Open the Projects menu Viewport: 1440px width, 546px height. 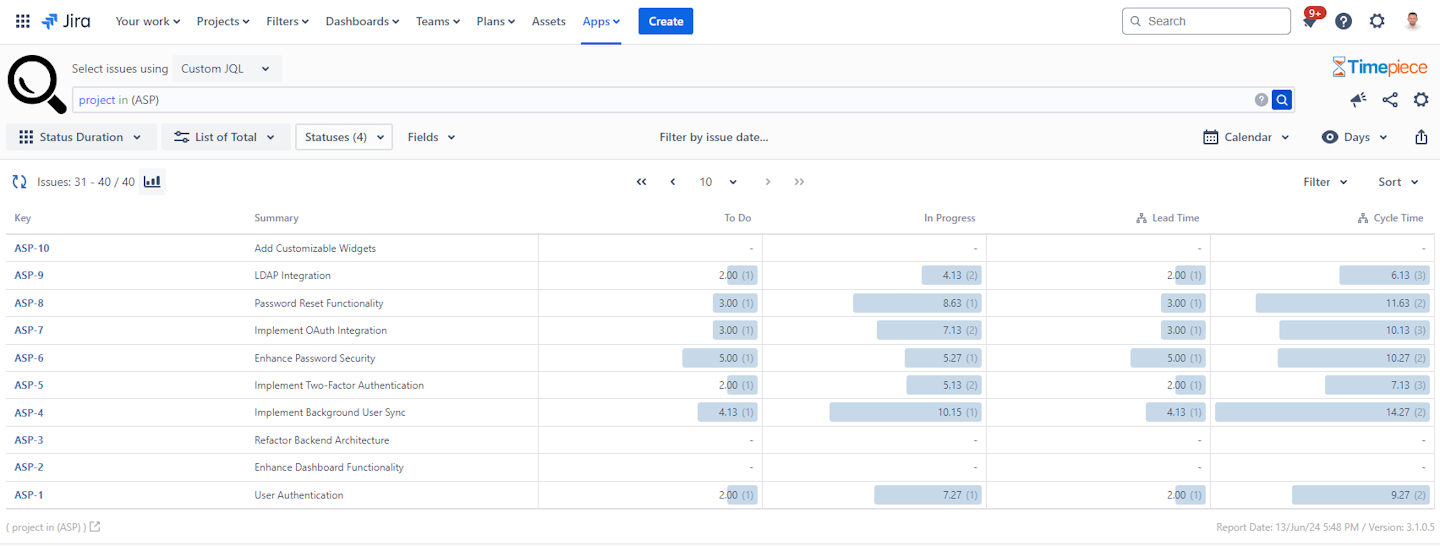click(x=224, y=21)
